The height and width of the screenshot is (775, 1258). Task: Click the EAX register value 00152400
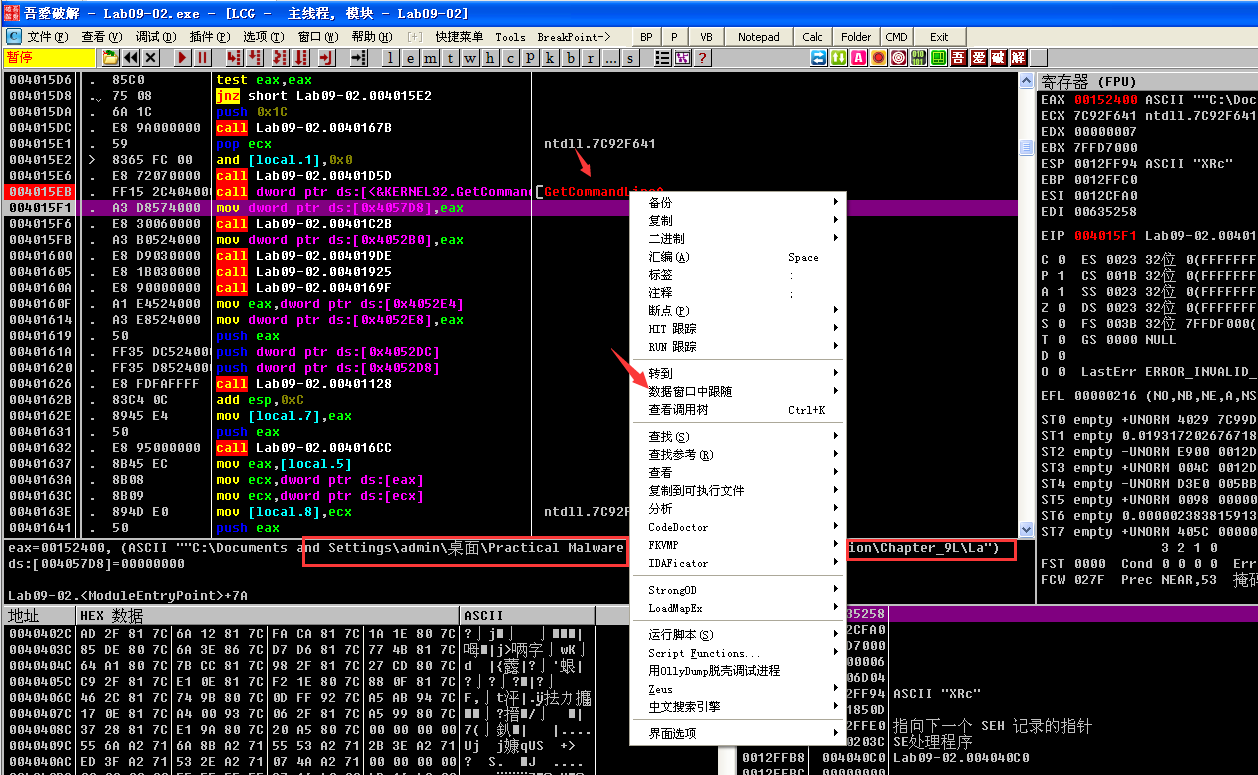pyautogui.click(x=1105, y=100)
